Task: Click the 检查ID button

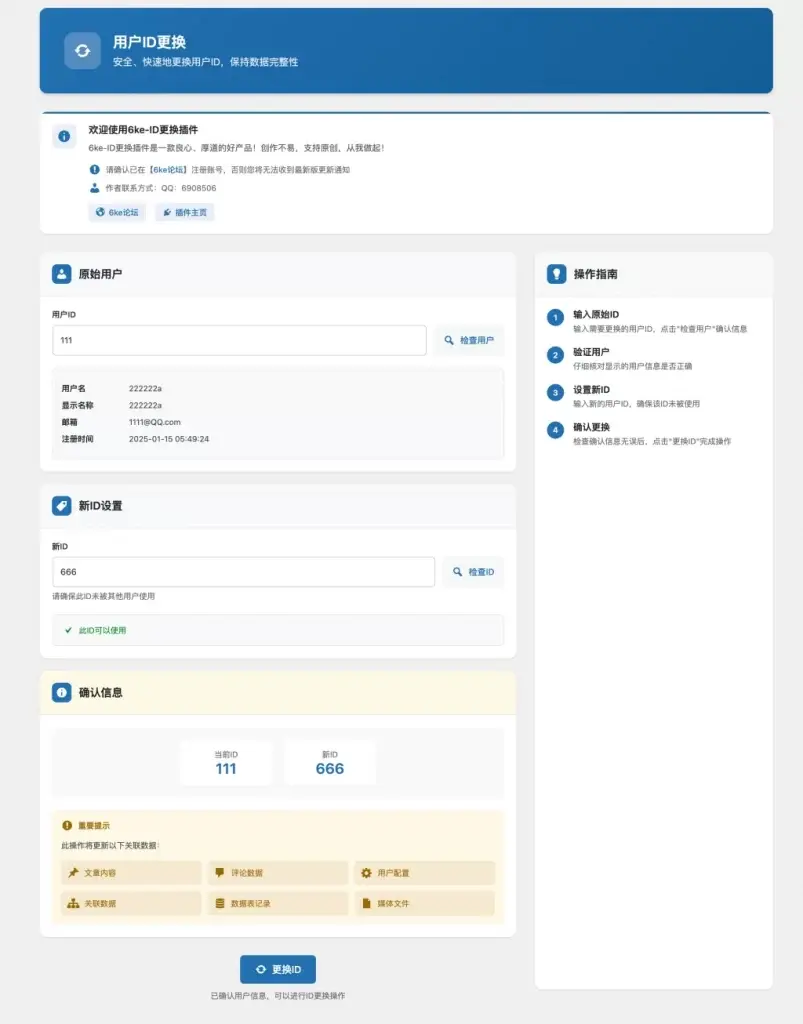Action: point(472,571)
